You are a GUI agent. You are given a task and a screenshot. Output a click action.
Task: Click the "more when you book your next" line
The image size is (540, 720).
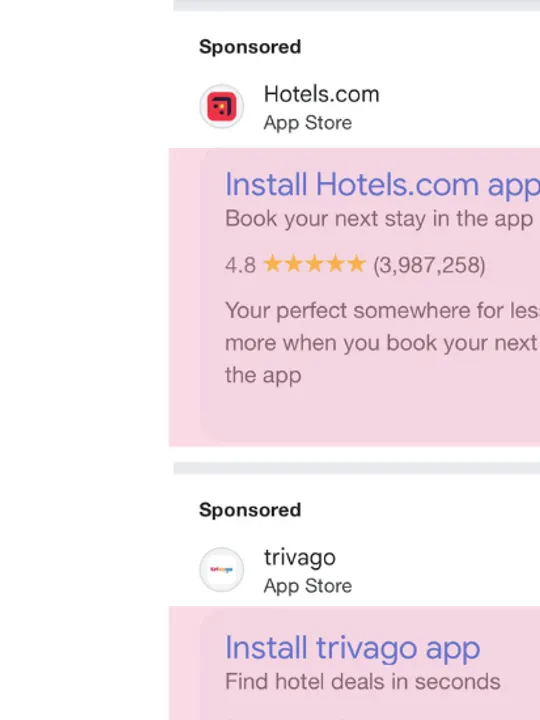[x=381, y=343]
